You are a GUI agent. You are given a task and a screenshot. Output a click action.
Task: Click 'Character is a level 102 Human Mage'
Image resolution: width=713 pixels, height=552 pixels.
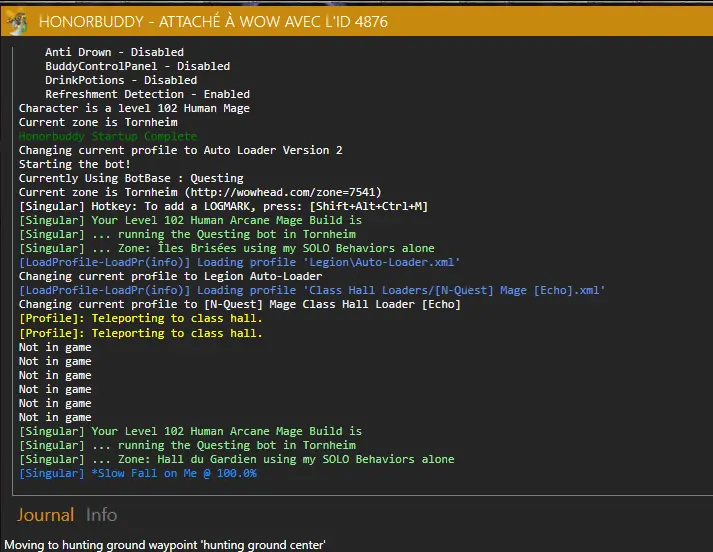[134, 108]
